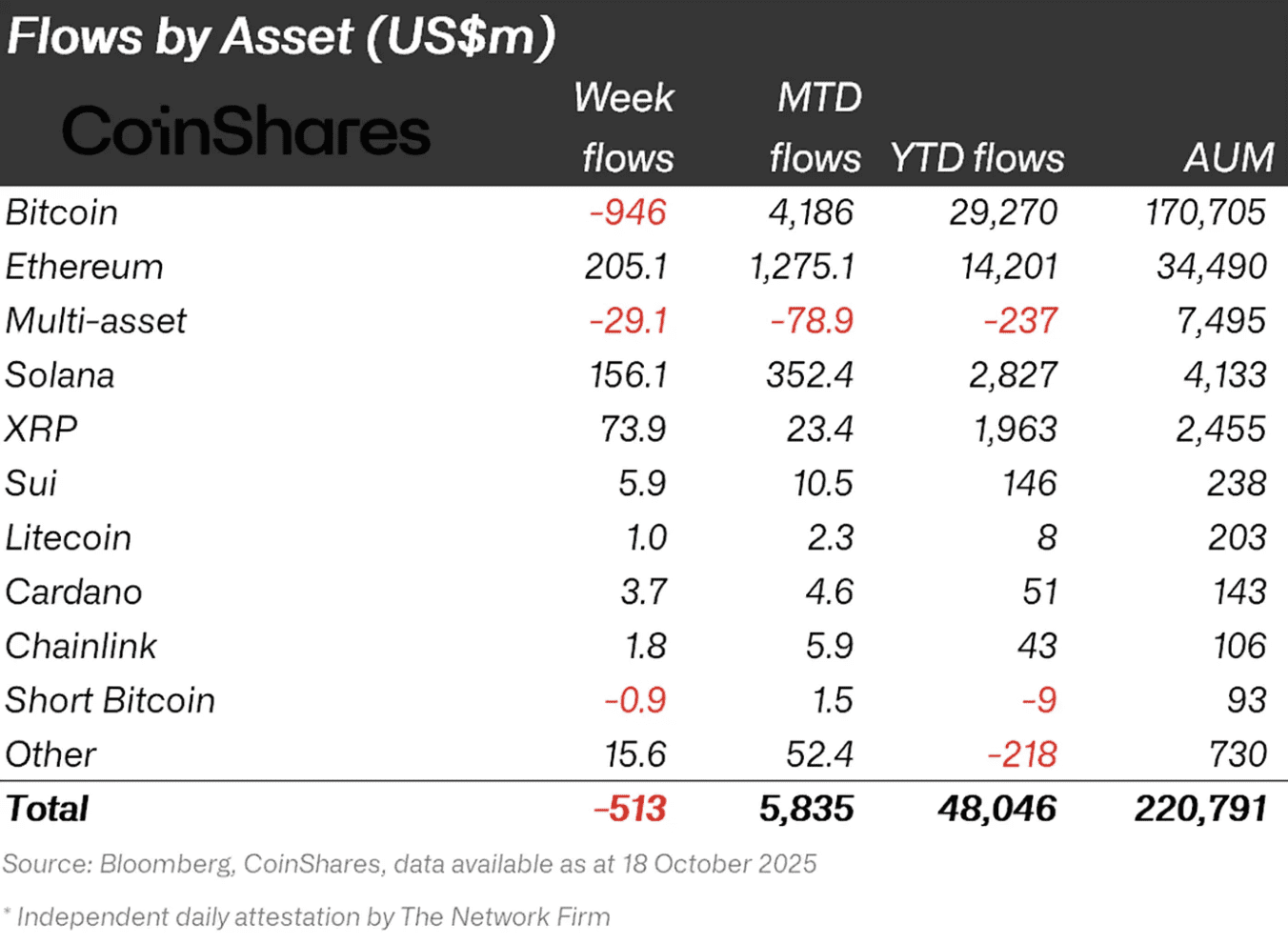
Task: Click the Chainlink row label
Action: pos(81,647)
